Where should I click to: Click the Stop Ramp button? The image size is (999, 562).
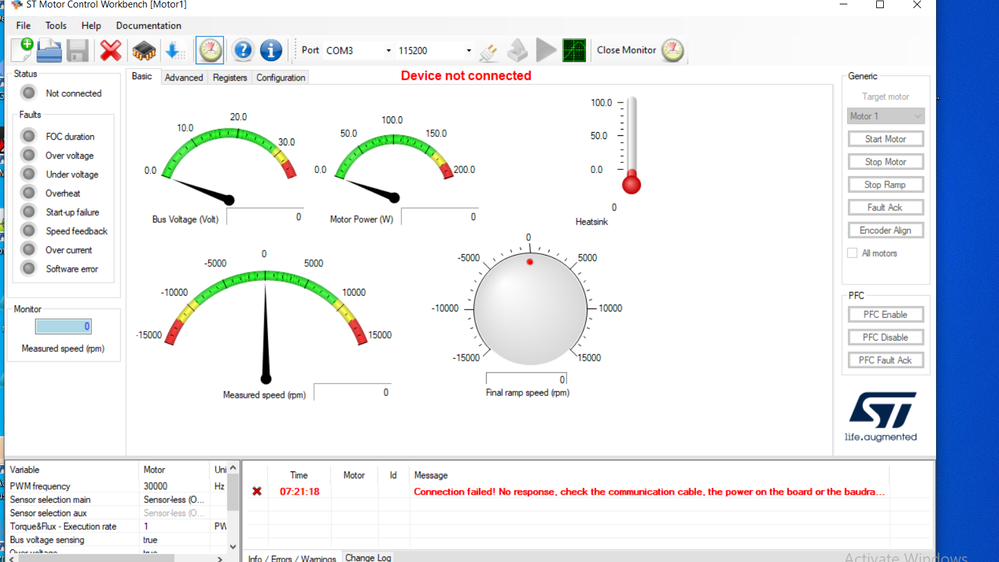pyautogui.click(x=885, y=185)
